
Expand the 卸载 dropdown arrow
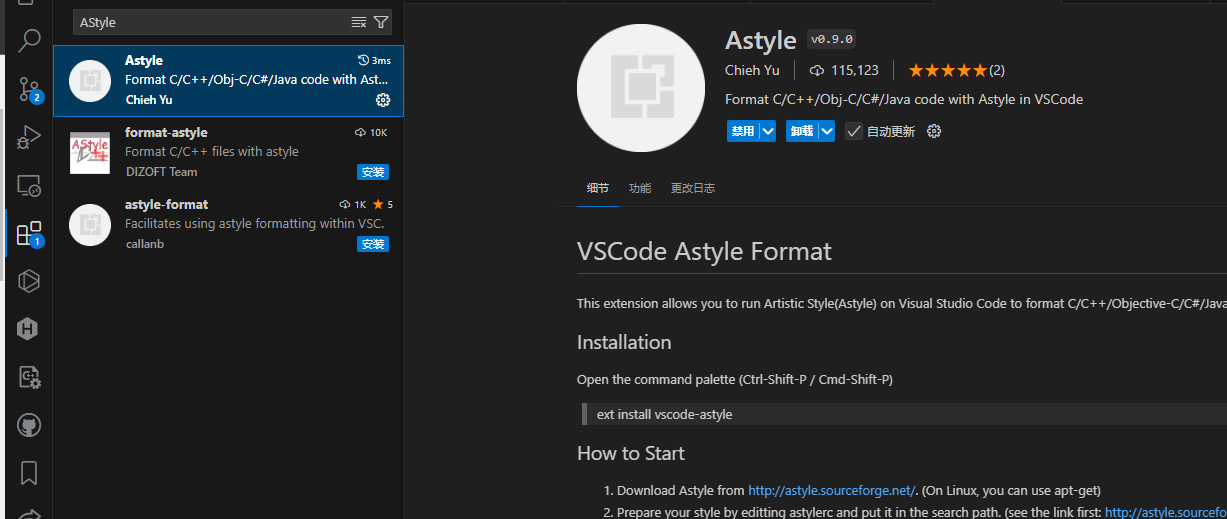(827, 131)
